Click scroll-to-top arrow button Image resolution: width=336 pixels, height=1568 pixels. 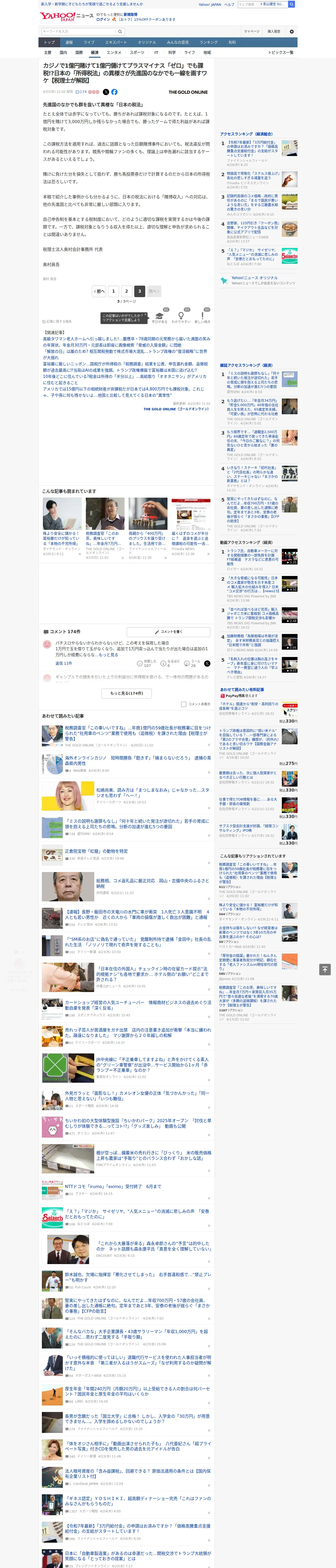[325, 969]
